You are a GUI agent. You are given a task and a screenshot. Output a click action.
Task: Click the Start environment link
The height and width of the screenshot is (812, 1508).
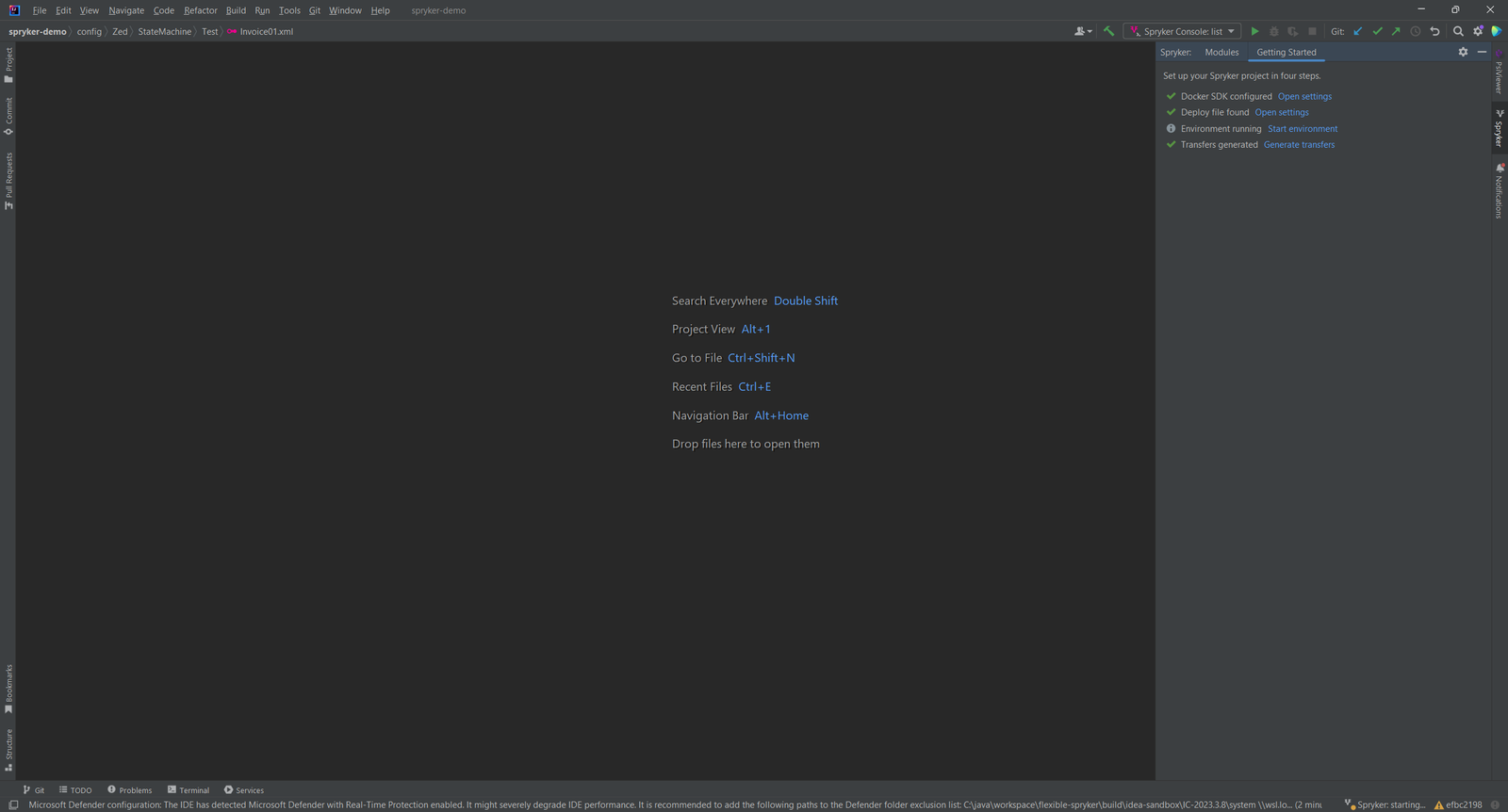click(1303, 129)
